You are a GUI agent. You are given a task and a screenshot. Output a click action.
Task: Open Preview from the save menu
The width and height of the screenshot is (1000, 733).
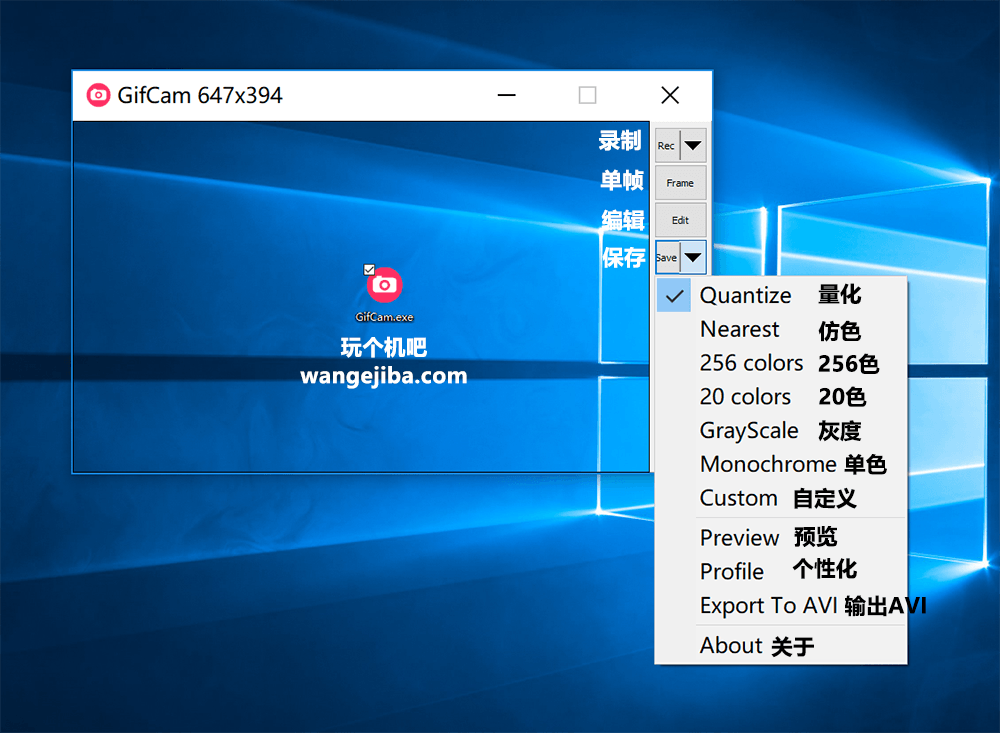click(740, 538)
